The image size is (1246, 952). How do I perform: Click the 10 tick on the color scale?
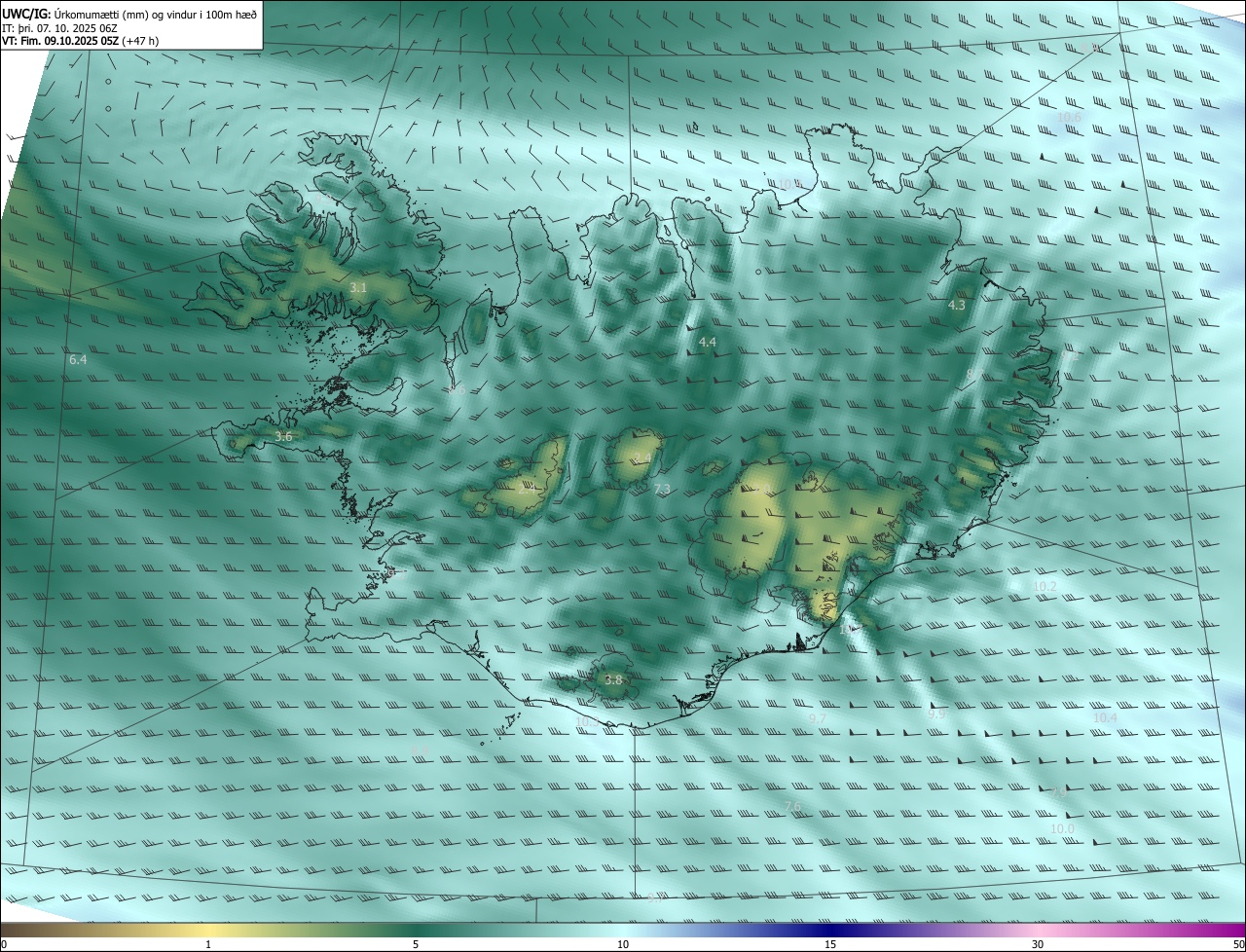623,945
